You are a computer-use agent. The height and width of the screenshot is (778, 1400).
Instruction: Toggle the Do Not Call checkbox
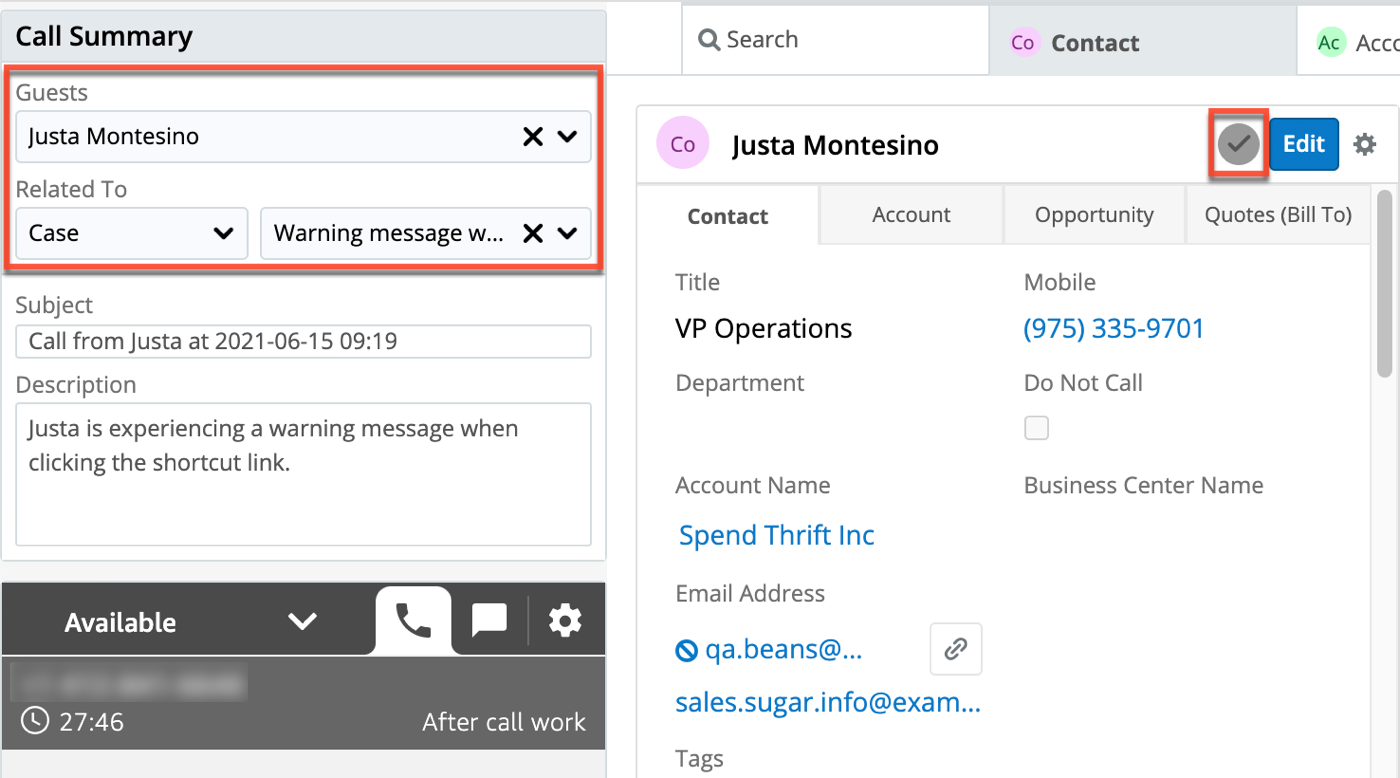coord(1037,428)
